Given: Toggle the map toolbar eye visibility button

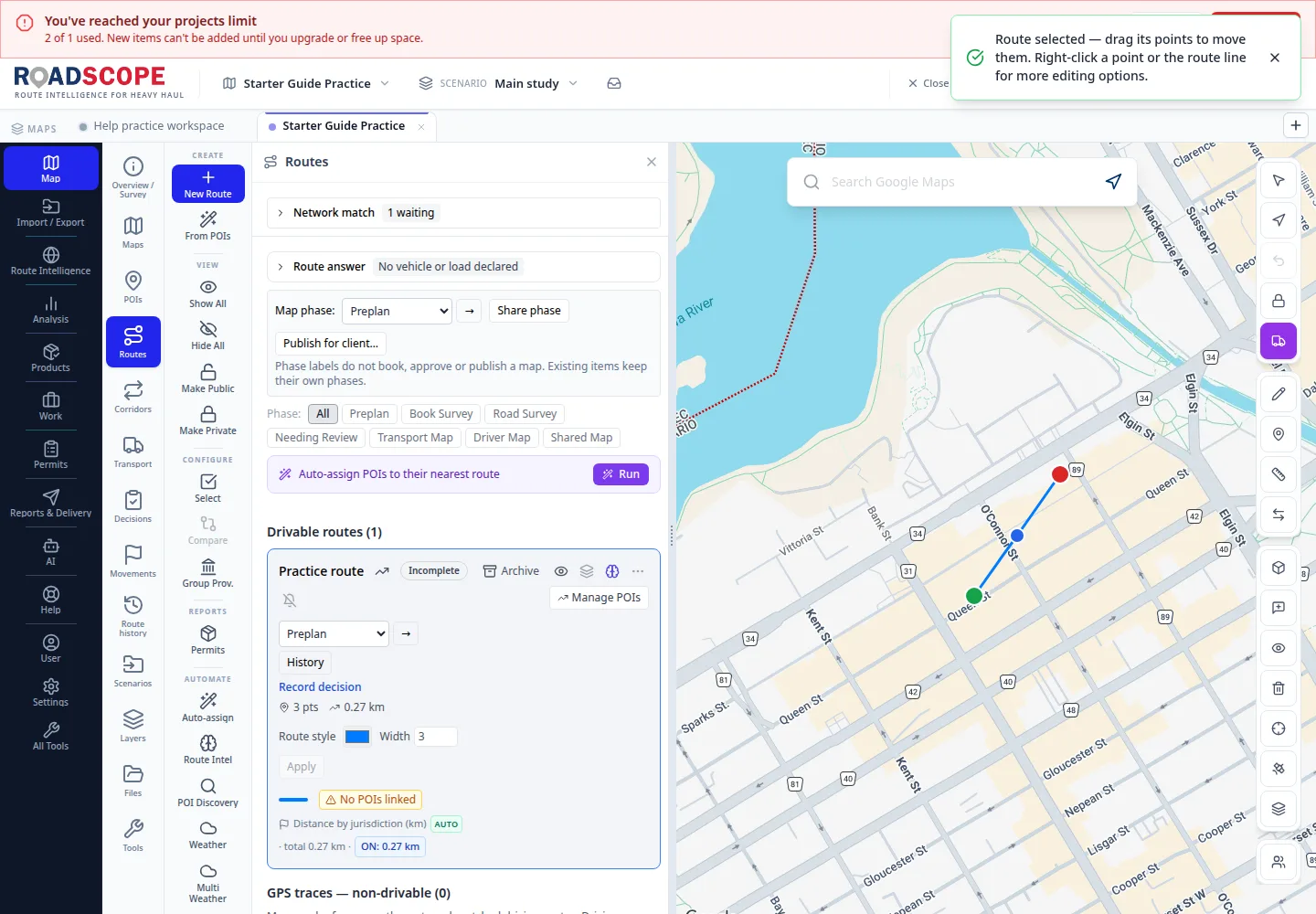Looking at the screenshot, I should point(1279,648).
